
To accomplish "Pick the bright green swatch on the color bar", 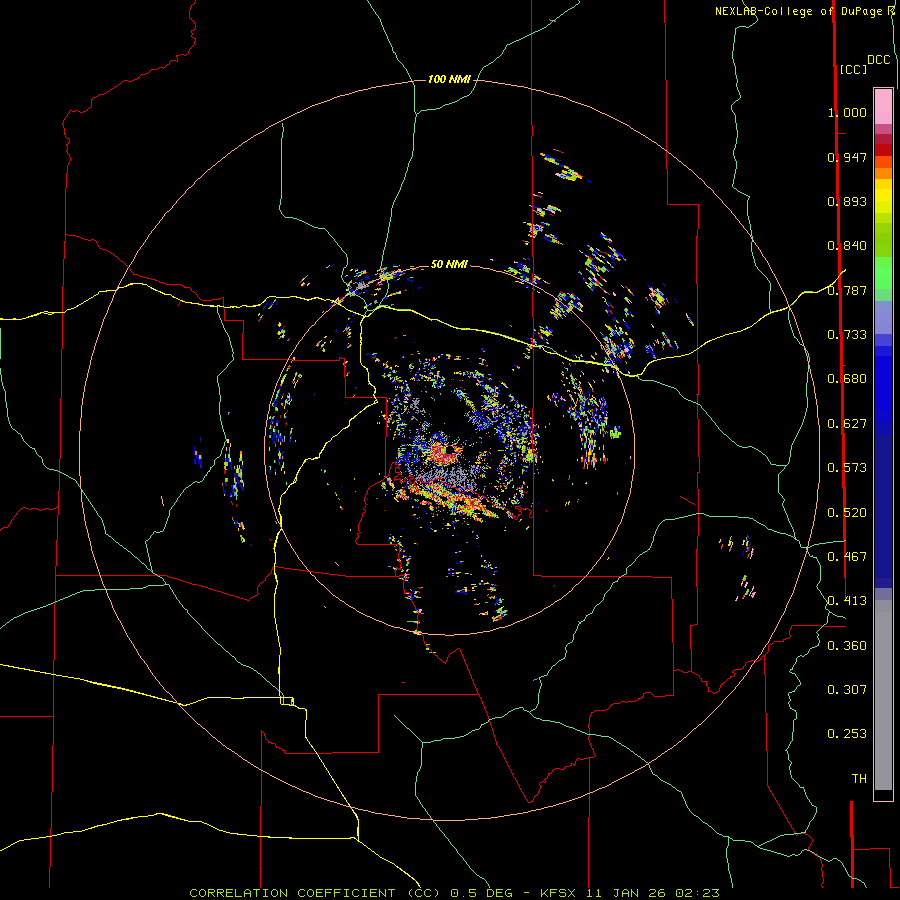I will pos(883,273).
